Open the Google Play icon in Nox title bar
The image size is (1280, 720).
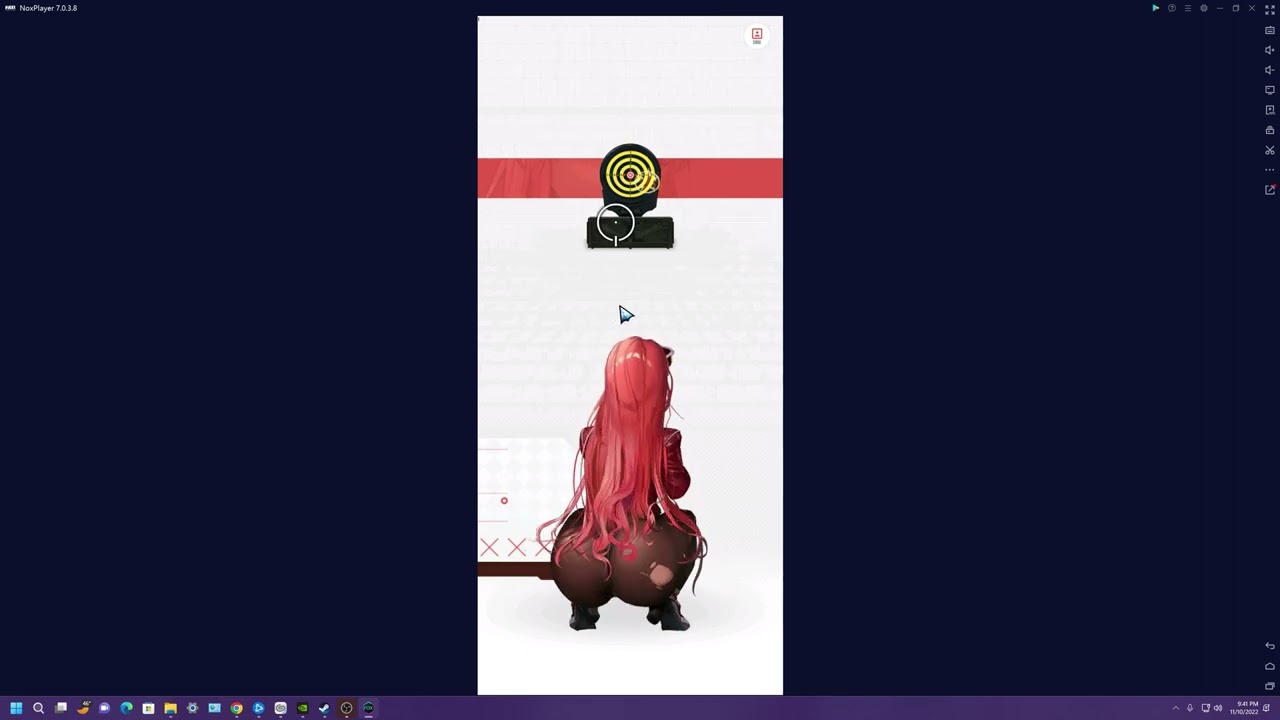(1155, 8)
